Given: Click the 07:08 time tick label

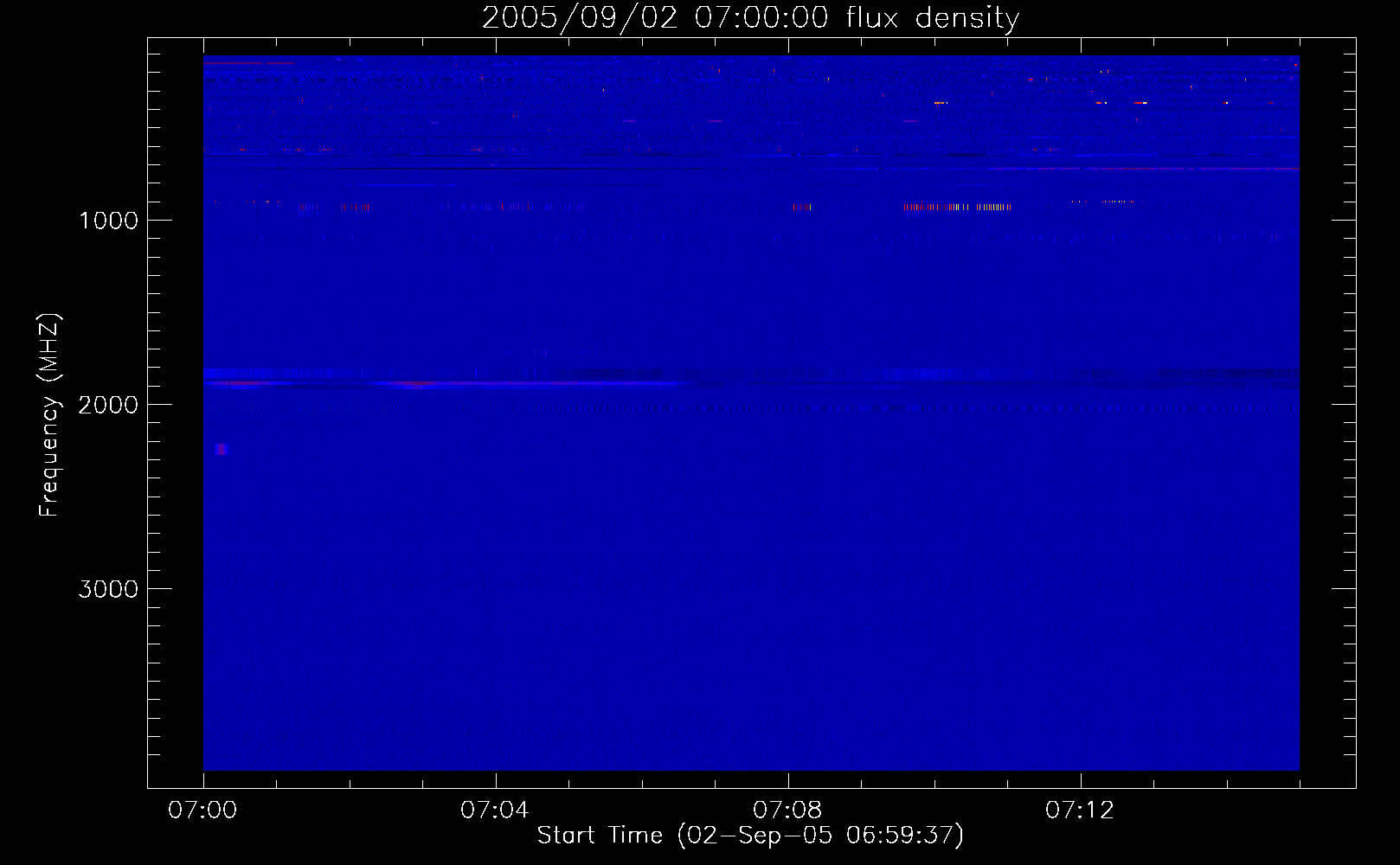Looking at the screenshot, I should tap(787, 811).
